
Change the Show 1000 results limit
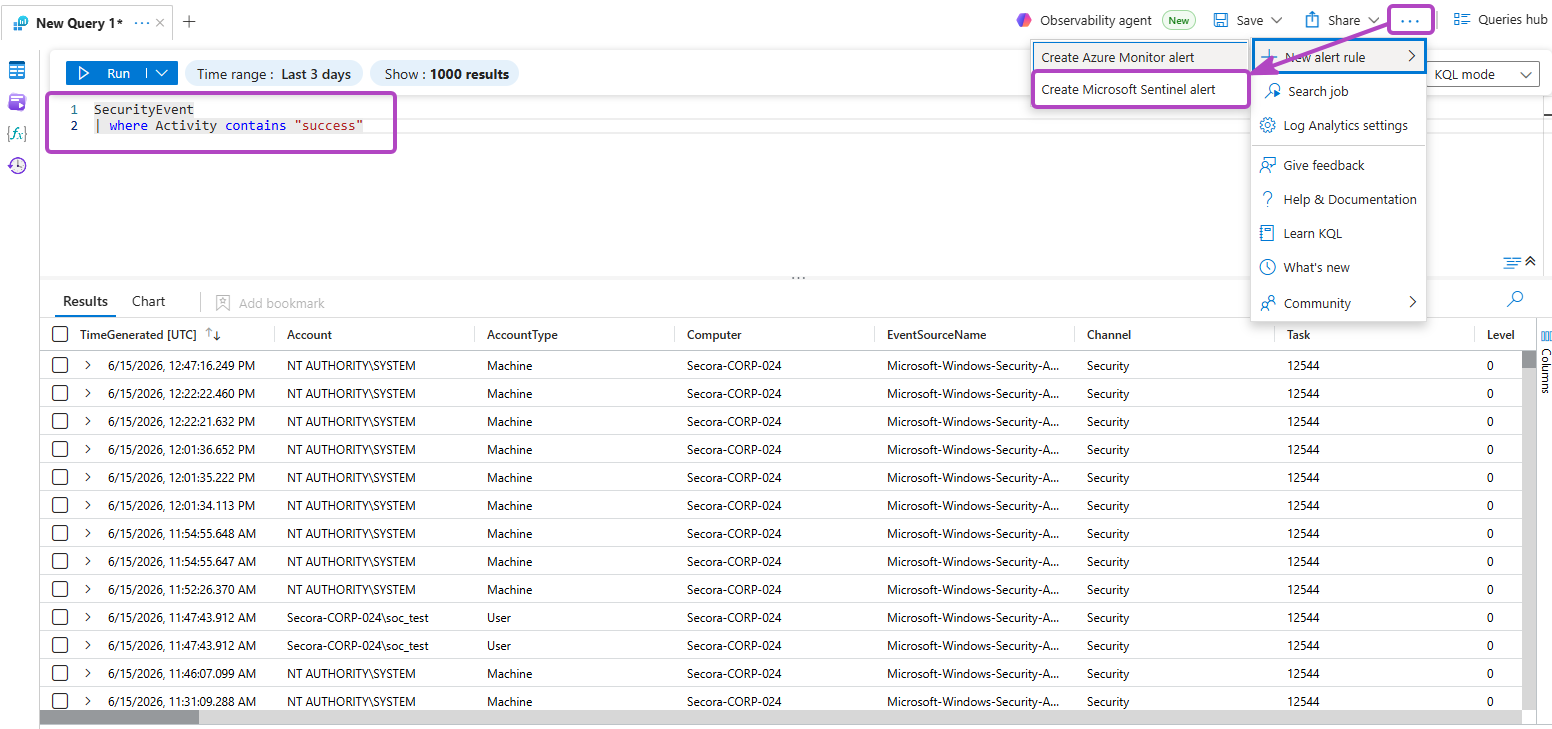pyautogui.click(x=446, y=74)
